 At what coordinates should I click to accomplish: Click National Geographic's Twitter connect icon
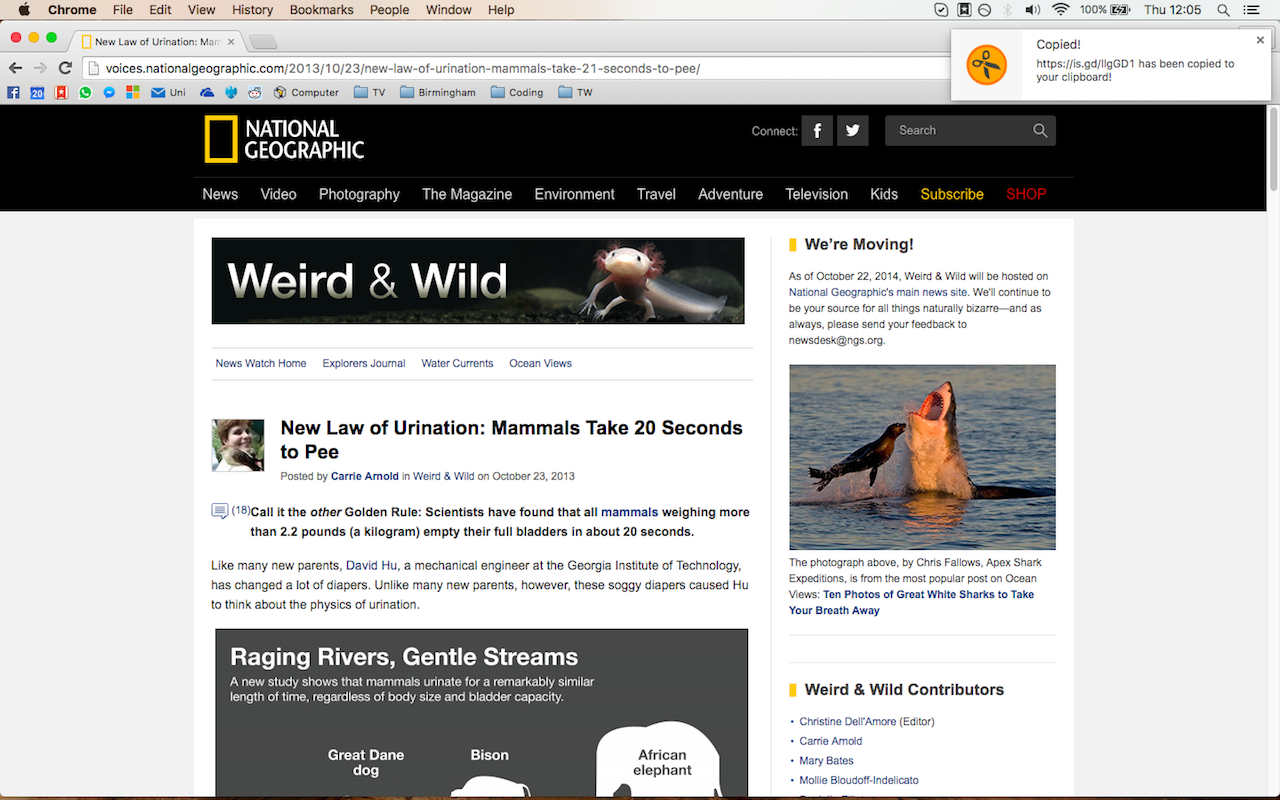852,130
